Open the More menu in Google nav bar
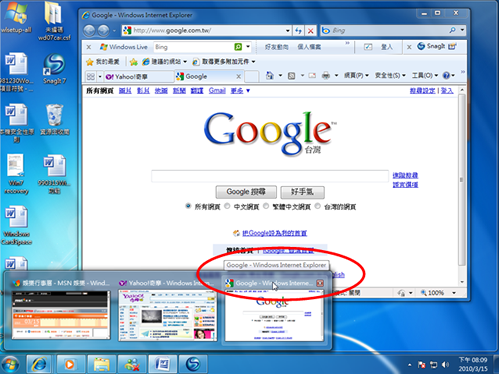This screenshot has width=499, height=374. tap(240, 91)
